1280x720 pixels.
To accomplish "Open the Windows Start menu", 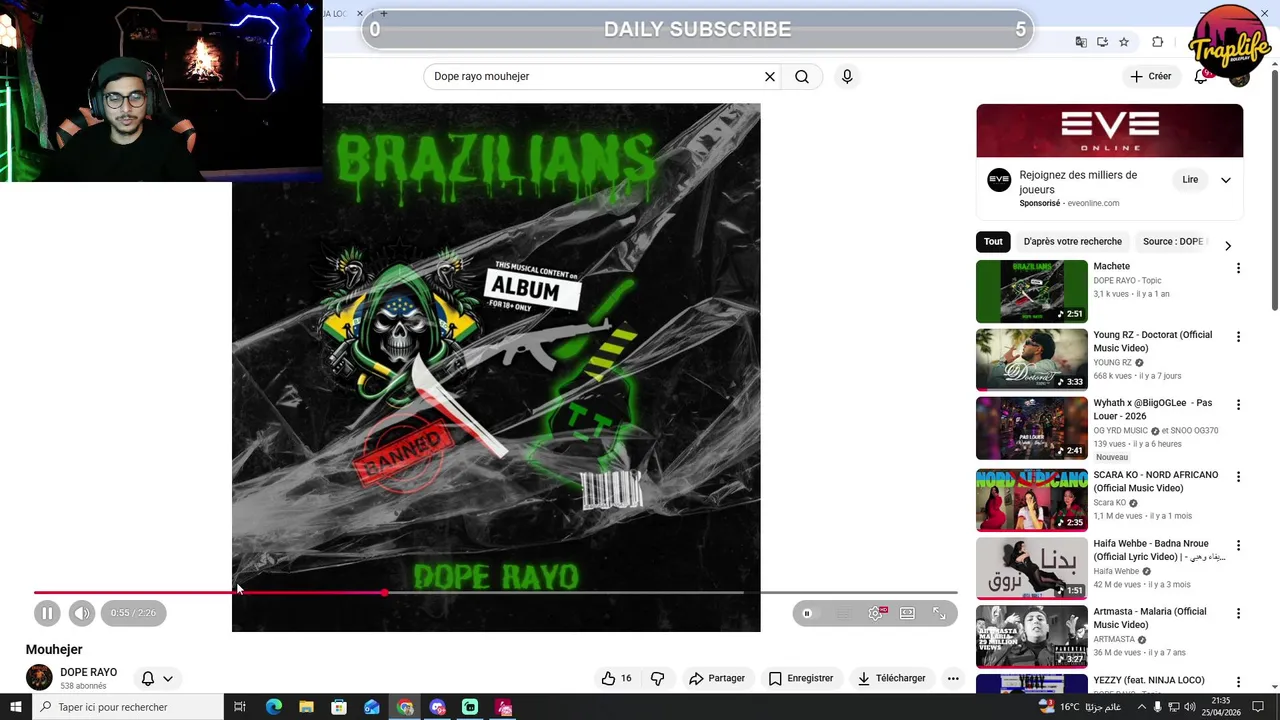I will (x=15, y=707).
